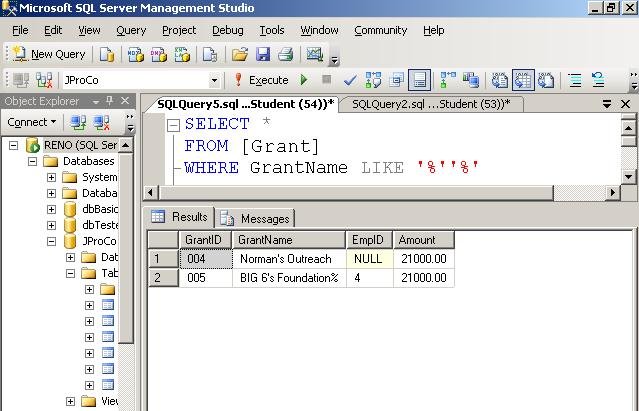This screenshot has width=639, height=411.
Task: Collapse the SELECT statement outline box
Action: pyautogui.click(x=174, y=125)
